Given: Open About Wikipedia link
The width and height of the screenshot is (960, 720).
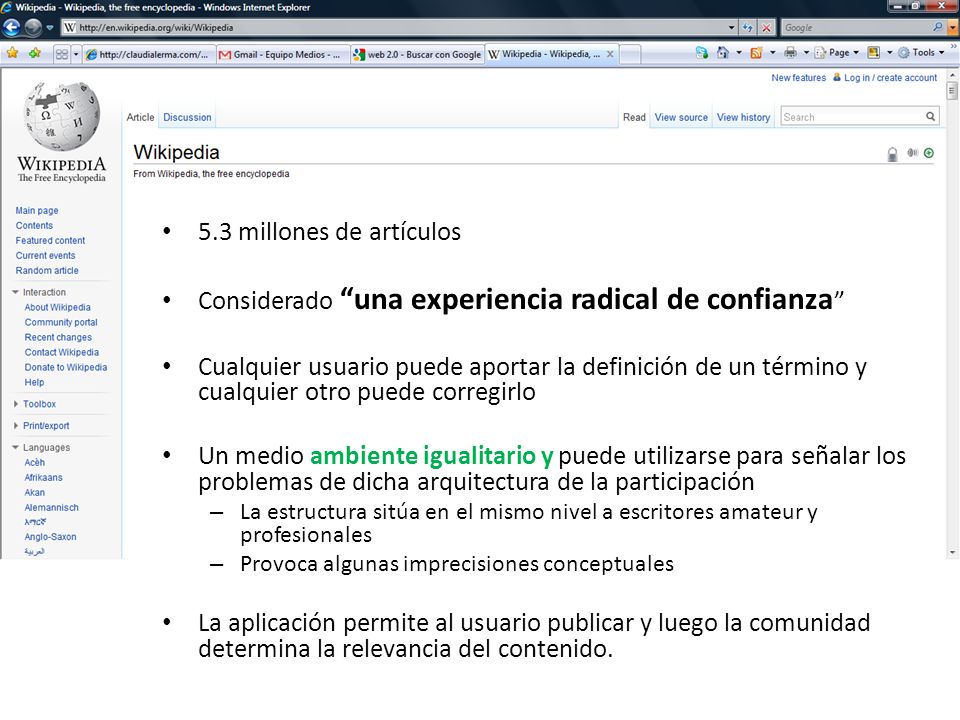Looking at the screenshot, I should click(58, 307).
